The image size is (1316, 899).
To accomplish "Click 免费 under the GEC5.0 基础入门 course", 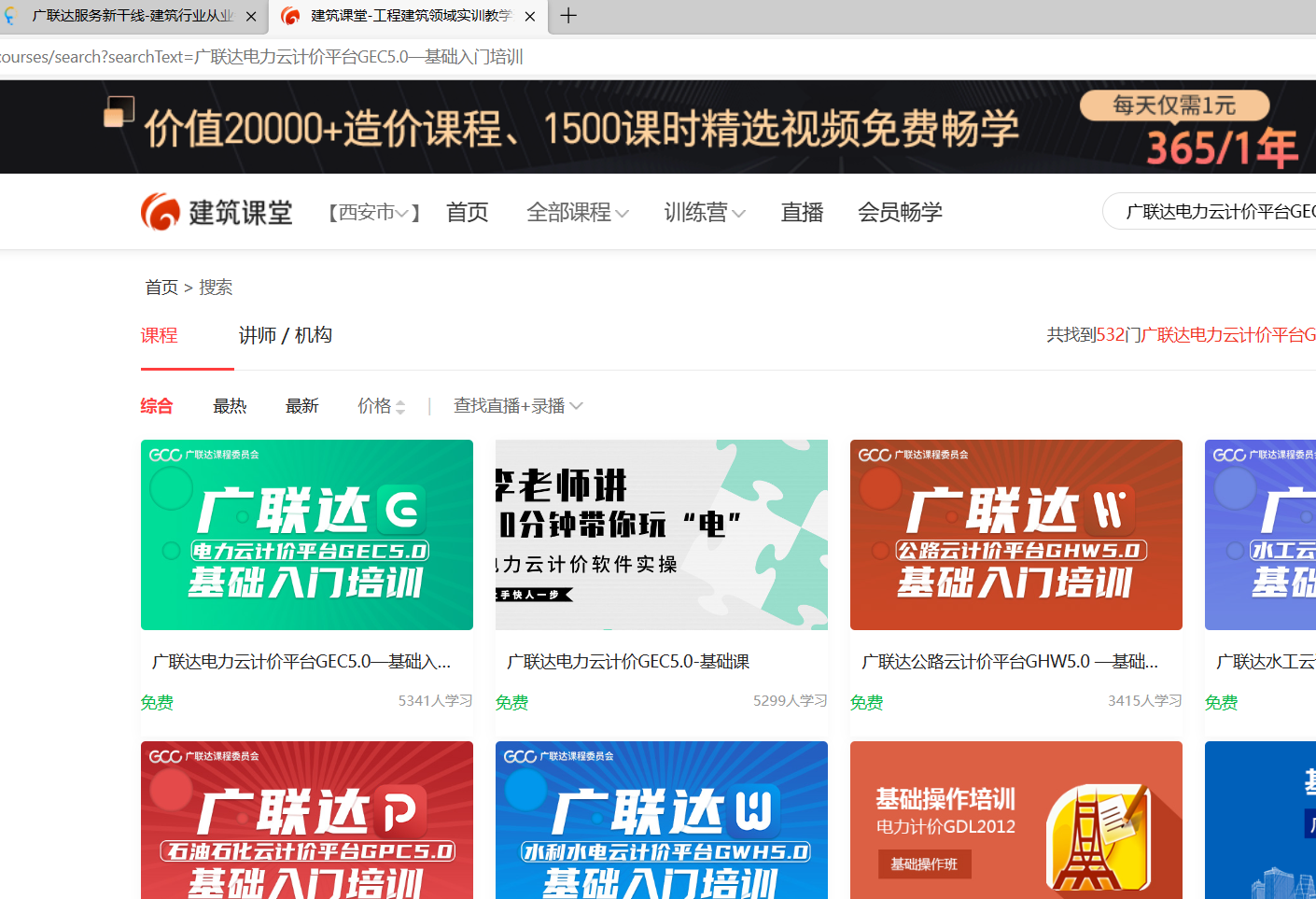I will click(157, 703).
